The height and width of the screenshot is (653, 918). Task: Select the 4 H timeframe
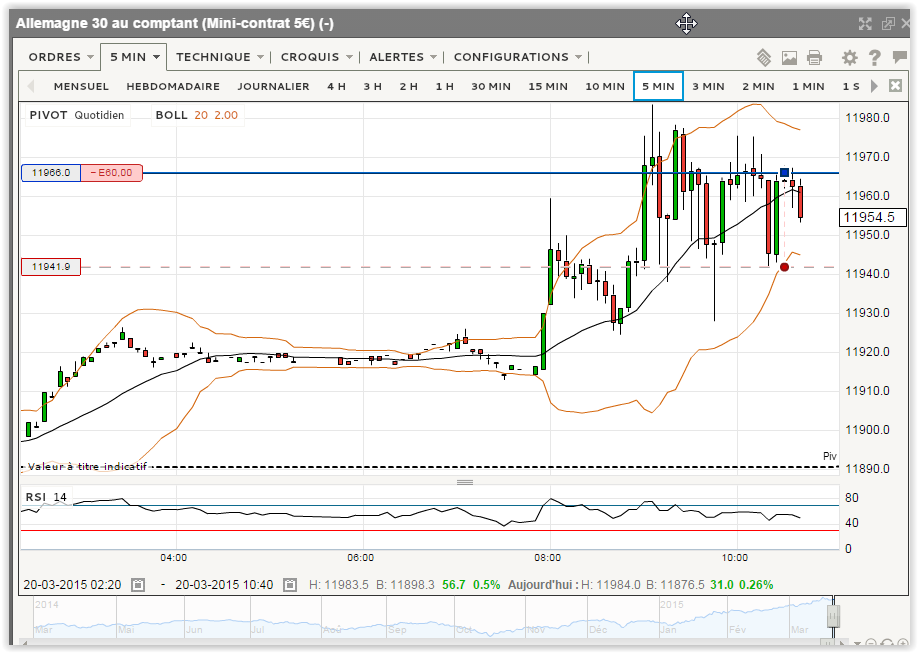[337, 86]
